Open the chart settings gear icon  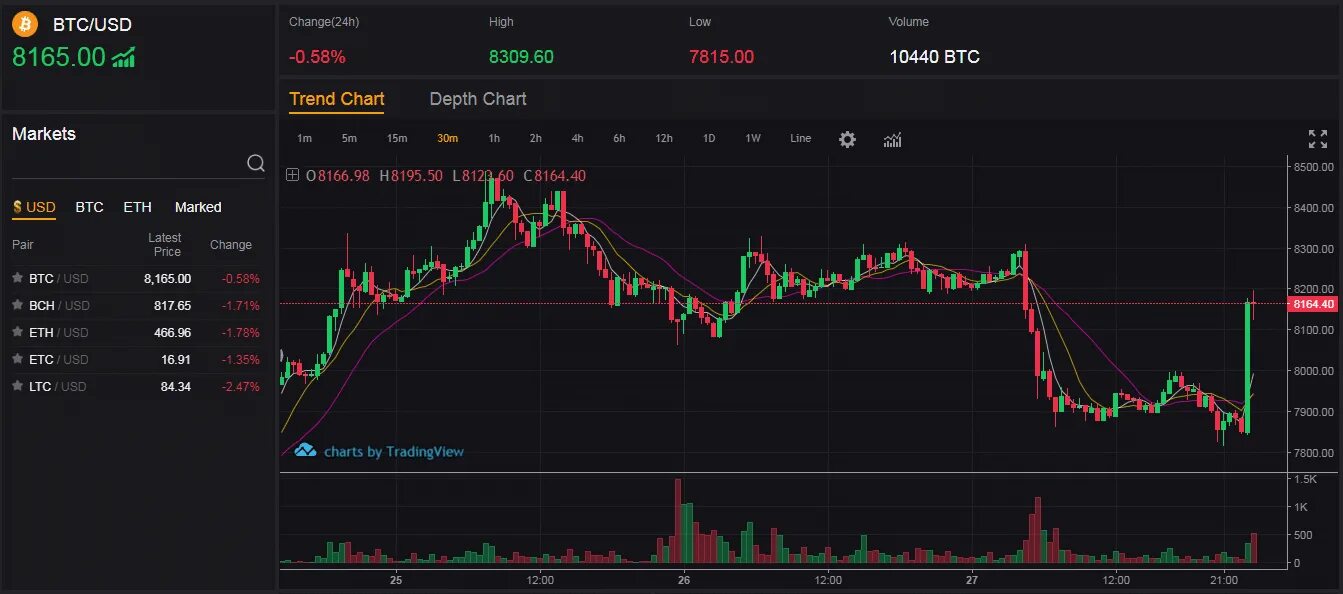[847, 139]
